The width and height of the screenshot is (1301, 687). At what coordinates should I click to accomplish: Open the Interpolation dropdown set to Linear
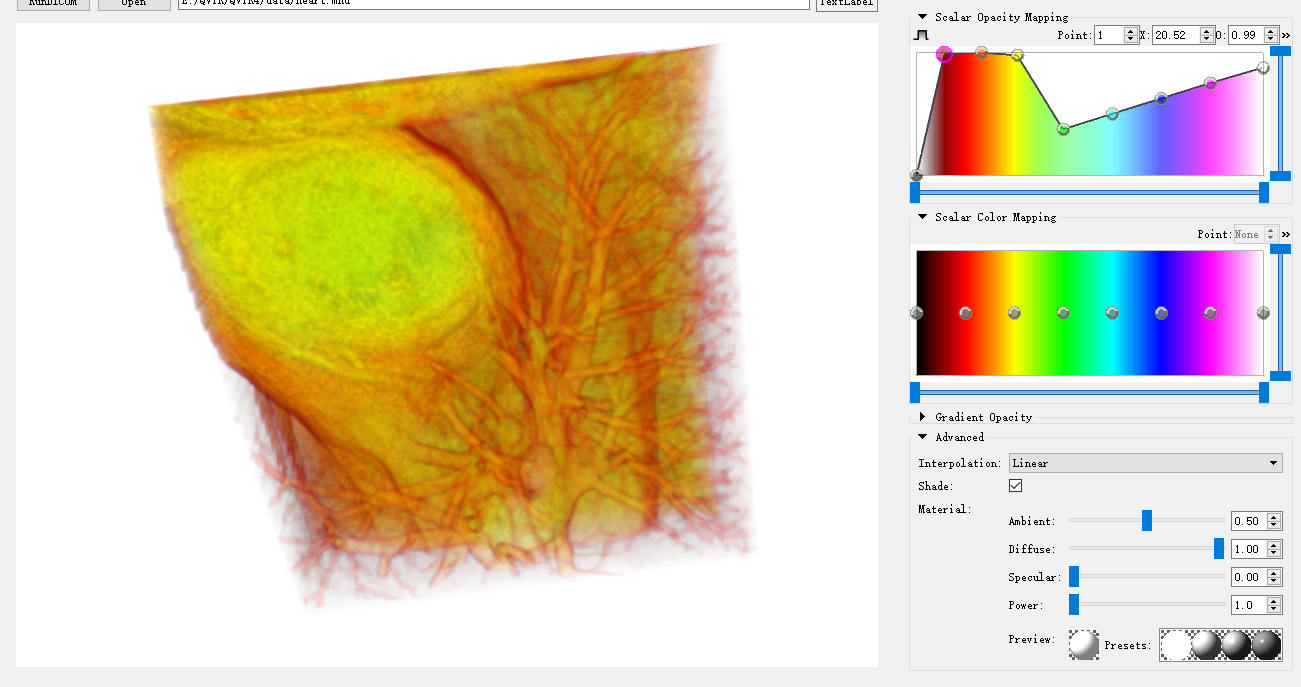(x=1145, y=463)
